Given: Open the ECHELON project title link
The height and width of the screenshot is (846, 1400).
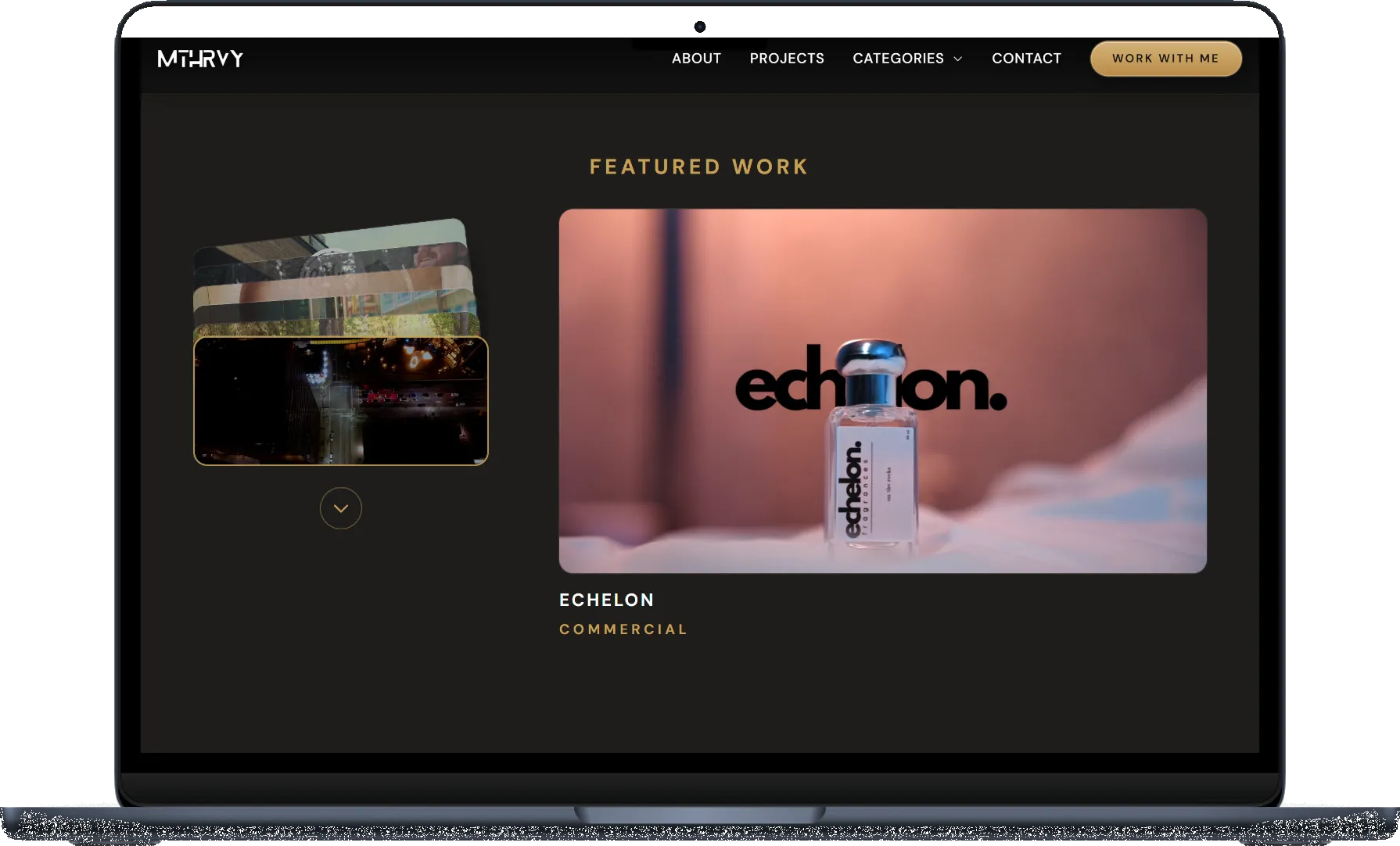Looking at the screenshot, I should 607,600.
